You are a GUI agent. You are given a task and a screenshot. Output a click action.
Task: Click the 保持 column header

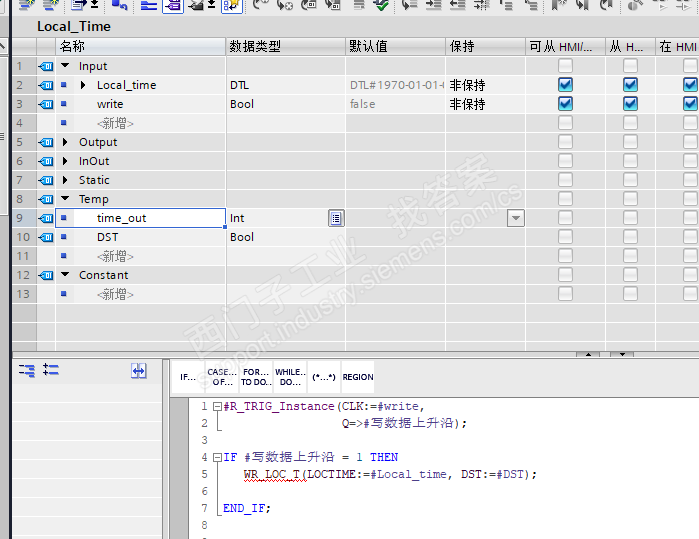485,46
